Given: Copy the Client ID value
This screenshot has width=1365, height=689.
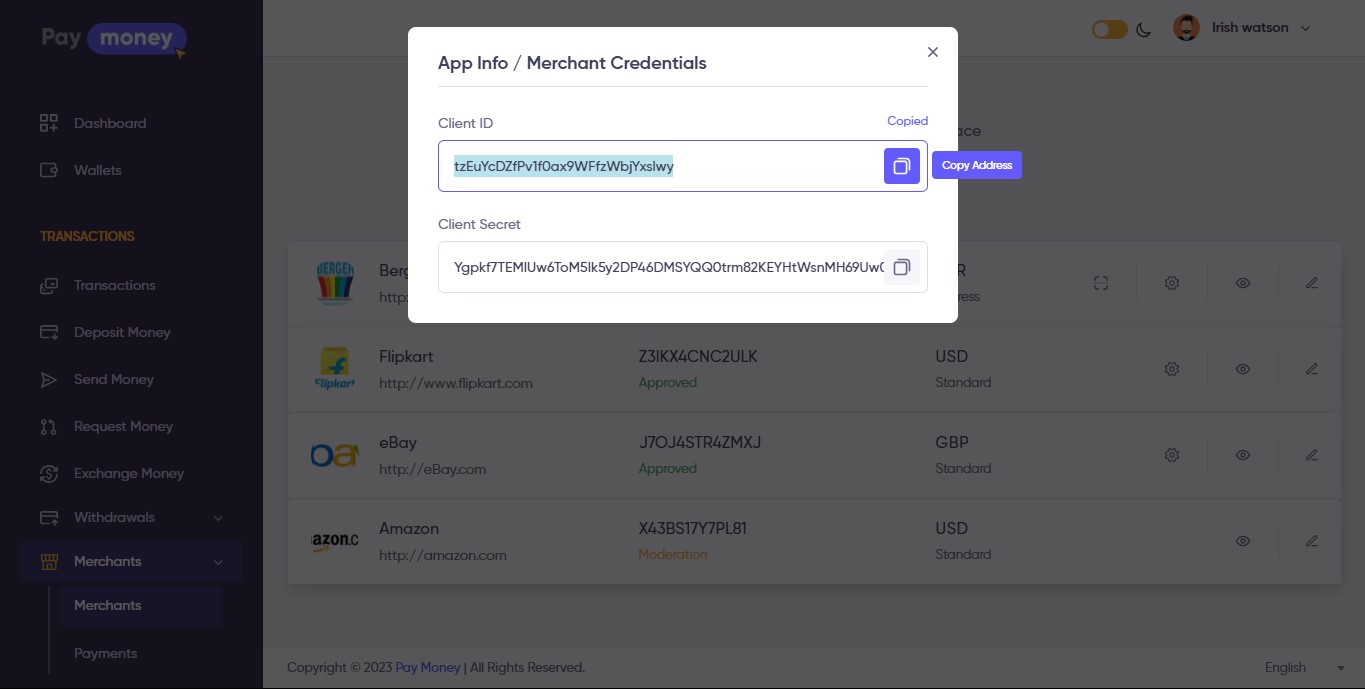Looking at the screenshot, I should pos(901,166).
